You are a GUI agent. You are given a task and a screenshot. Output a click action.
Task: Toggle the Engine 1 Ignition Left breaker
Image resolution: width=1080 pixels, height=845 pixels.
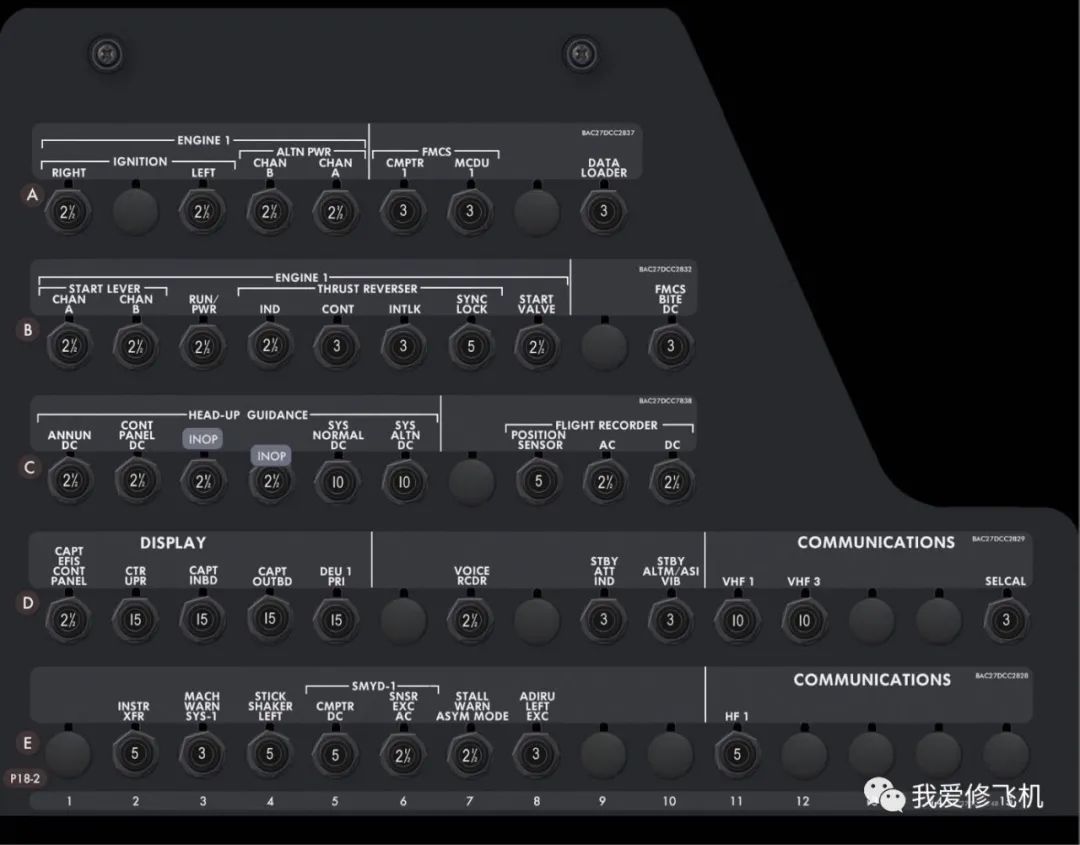(x=203, y=212)
